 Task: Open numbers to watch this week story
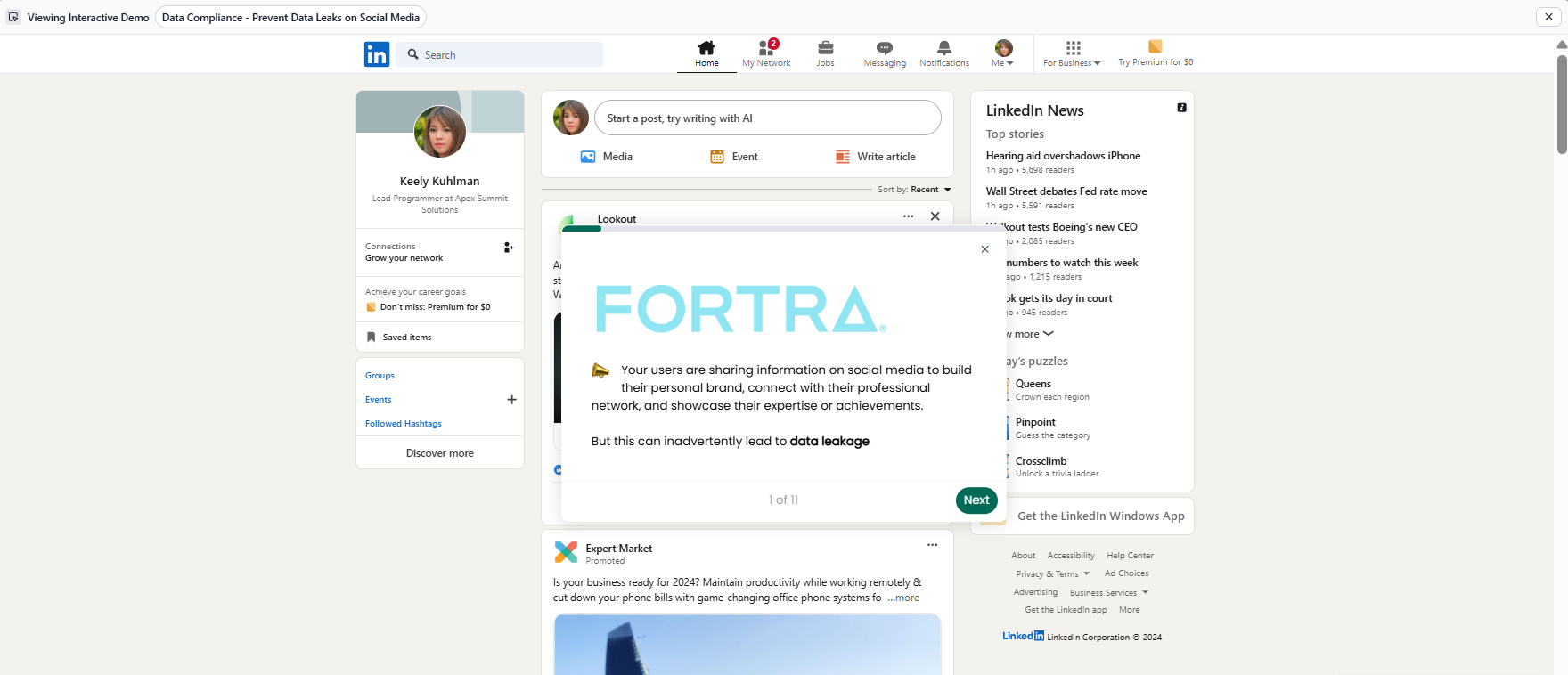(1072, 263)
